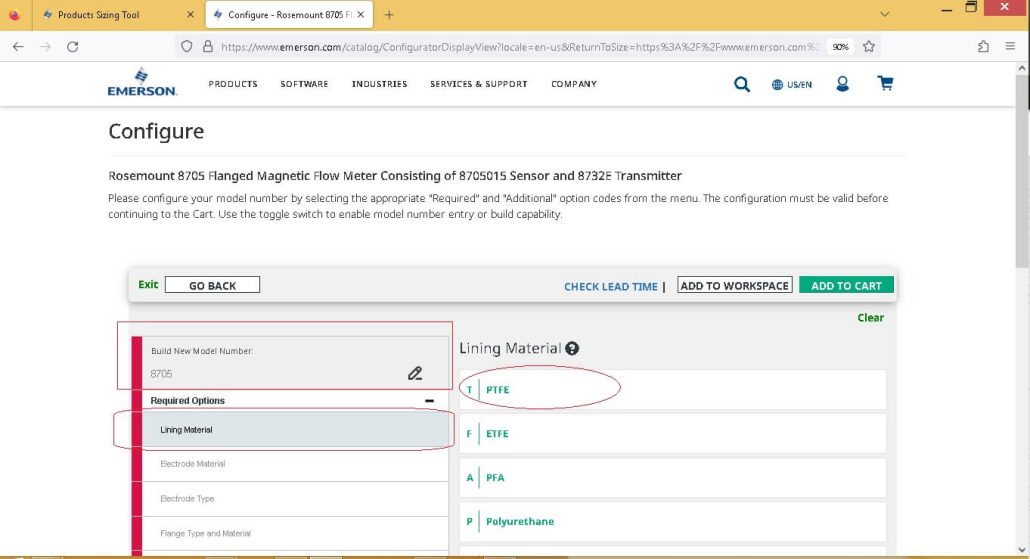Collapse Required Options with minus icon

[429, 401]
